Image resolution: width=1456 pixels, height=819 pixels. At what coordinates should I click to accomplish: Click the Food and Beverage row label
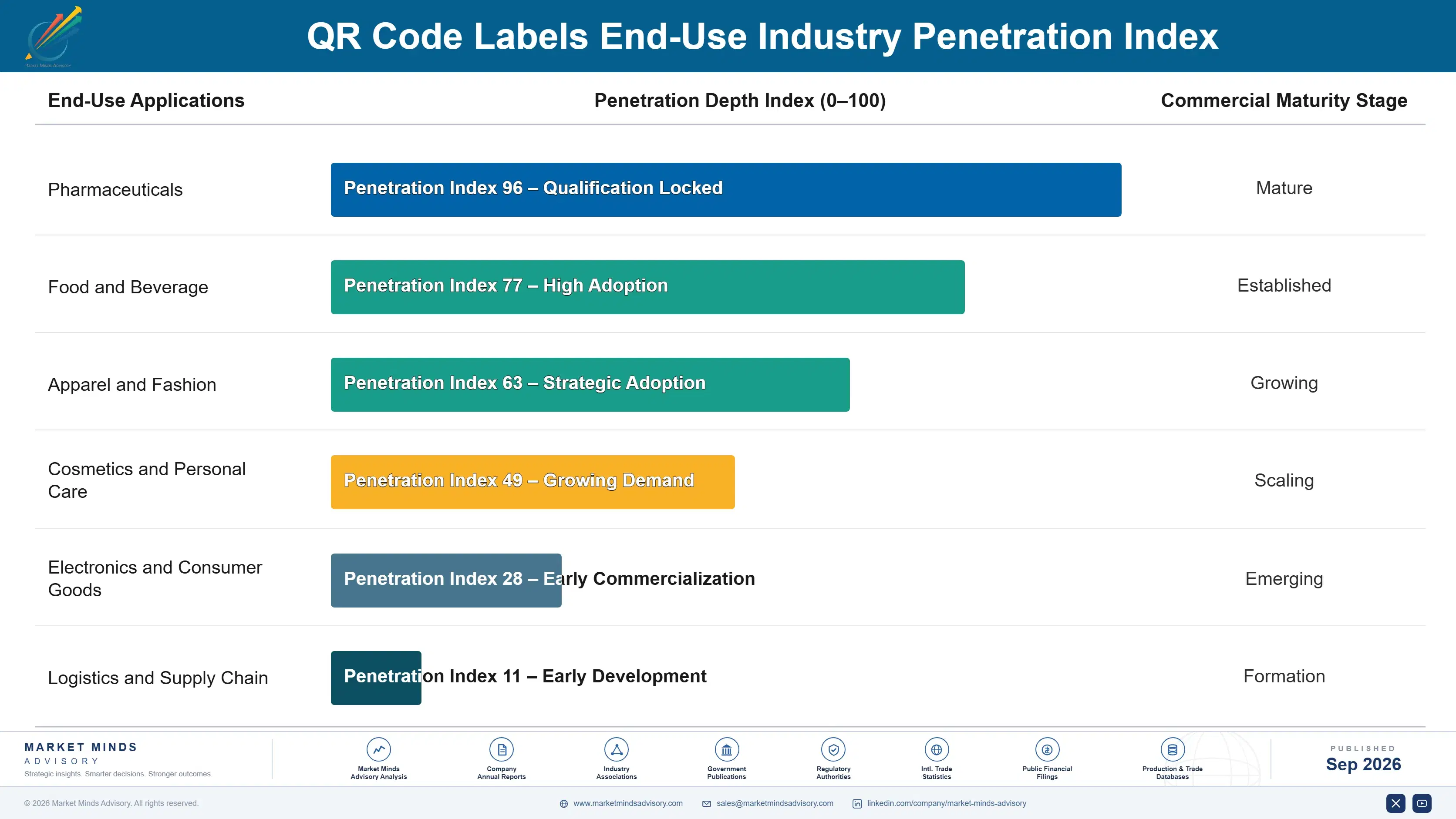[x=128, y=287]
